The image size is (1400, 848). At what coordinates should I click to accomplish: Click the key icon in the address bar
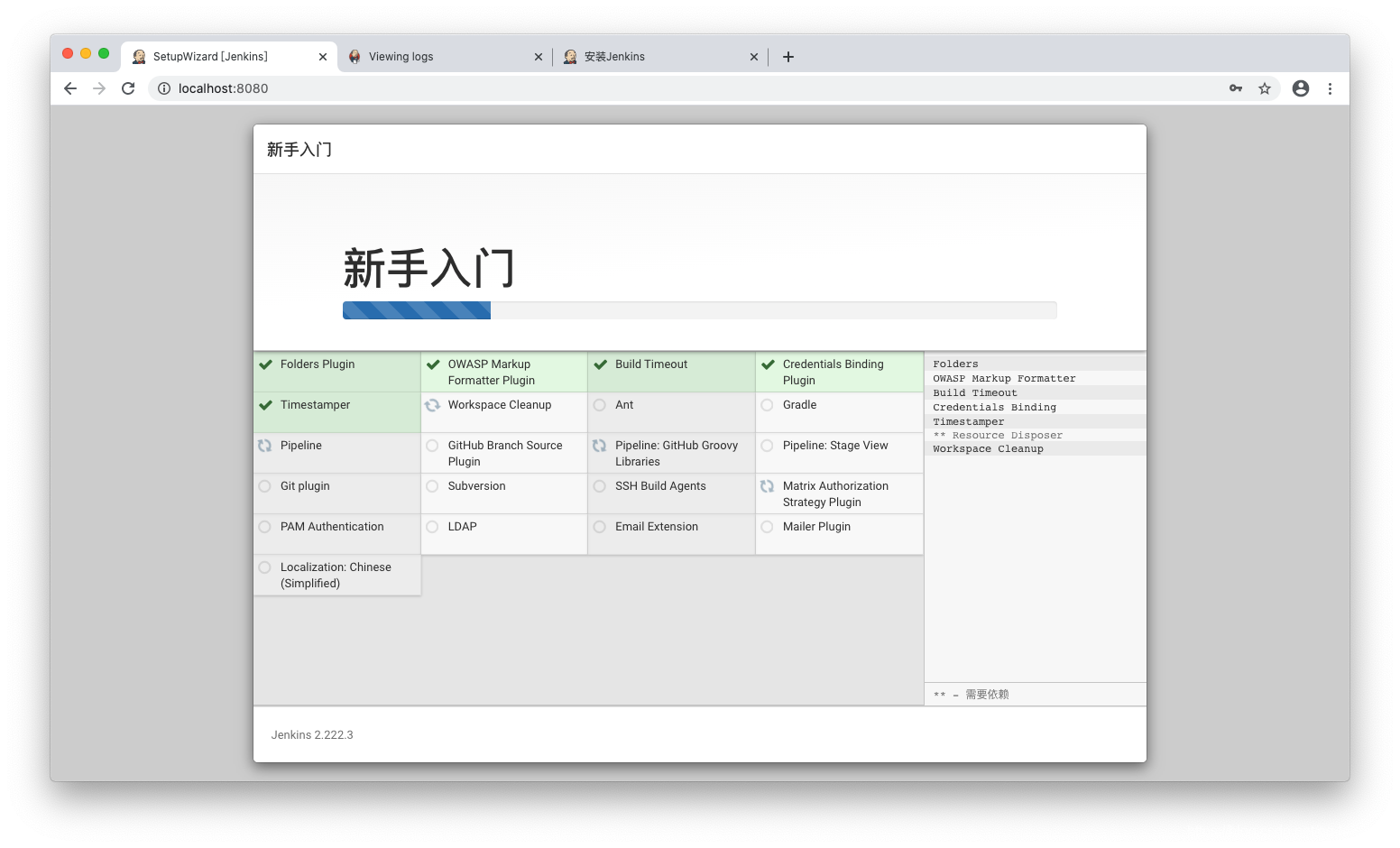pos(1235,88)
